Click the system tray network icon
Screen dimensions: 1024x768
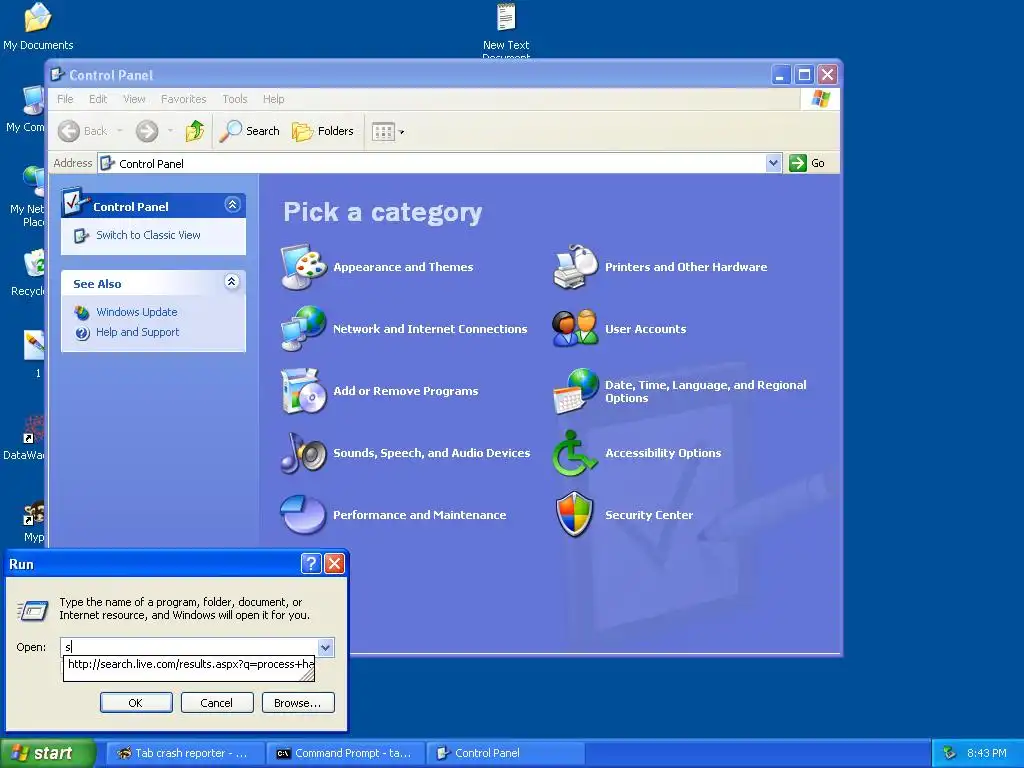point(950,753)
